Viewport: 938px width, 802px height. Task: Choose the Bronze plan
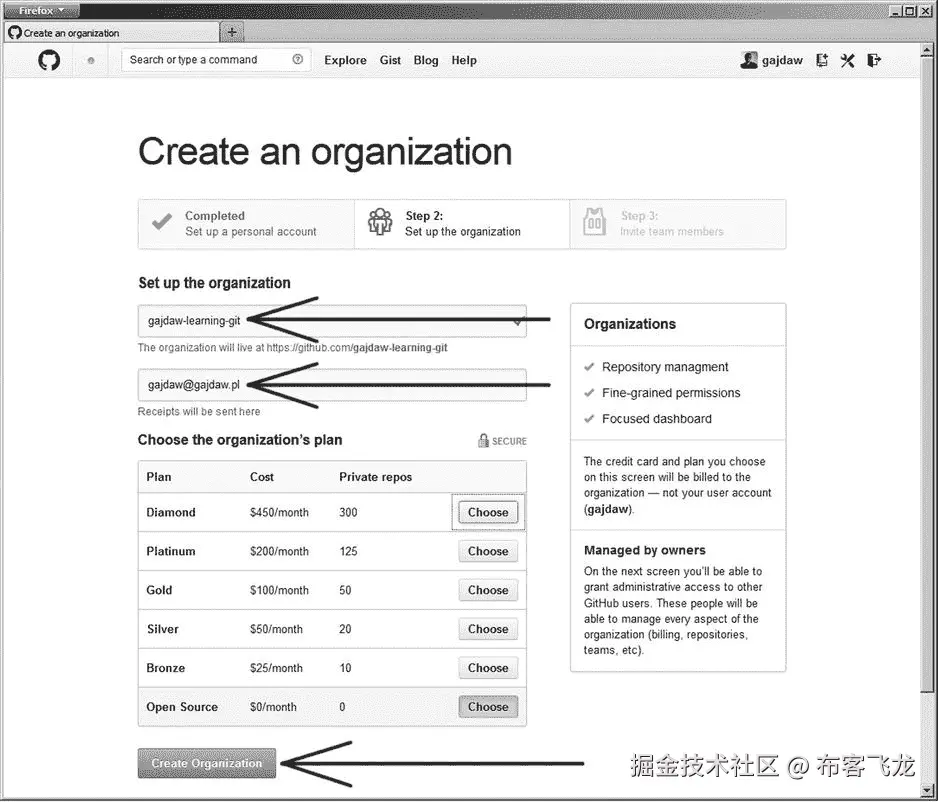488,668
